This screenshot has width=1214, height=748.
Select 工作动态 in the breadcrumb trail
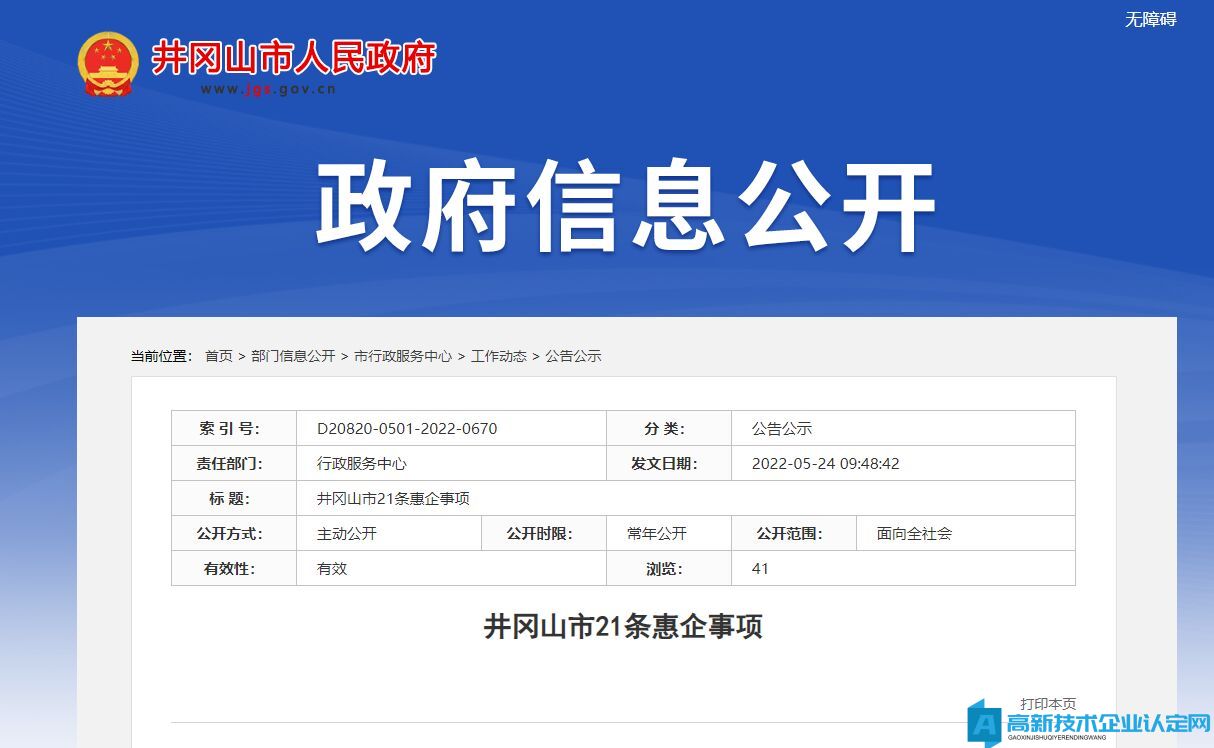499,356
